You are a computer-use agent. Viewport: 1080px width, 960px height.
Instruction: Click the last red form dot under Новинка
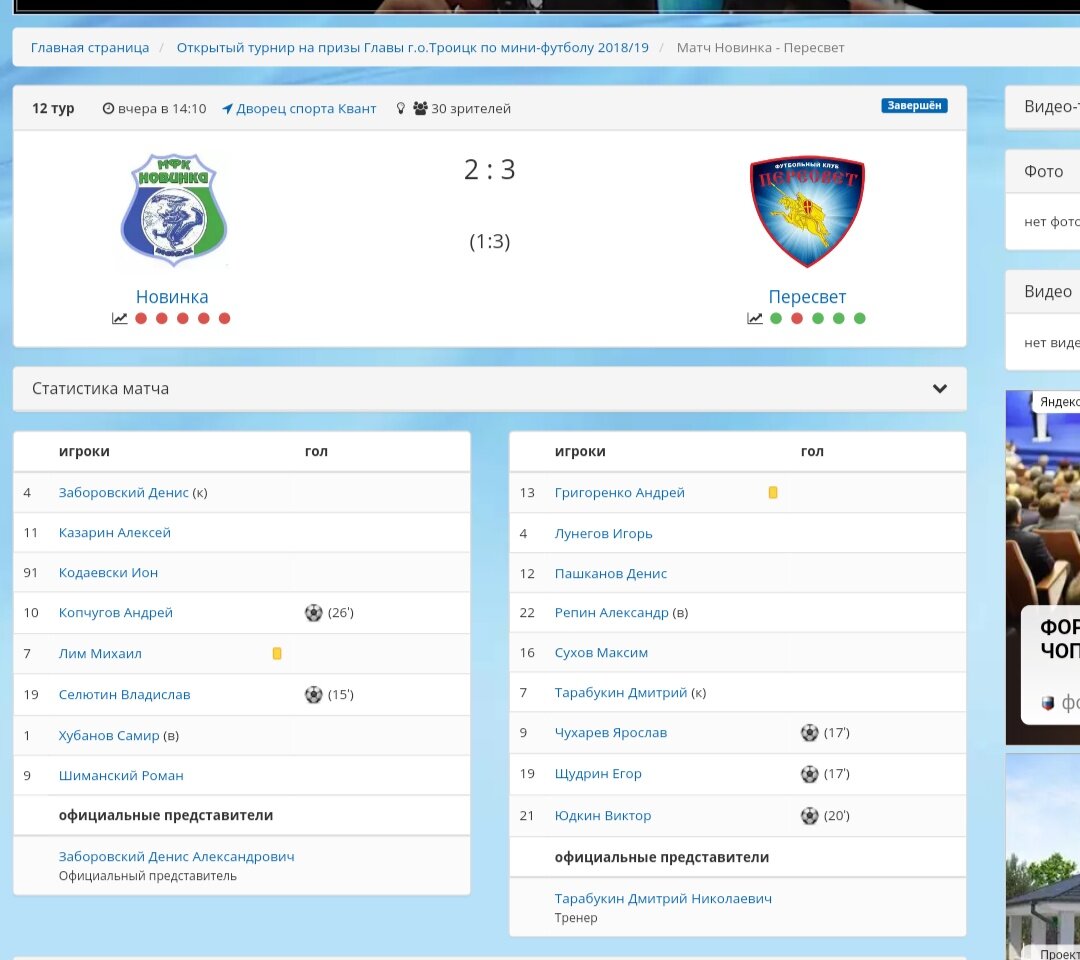pyautogui.click(x=225, y=318)
